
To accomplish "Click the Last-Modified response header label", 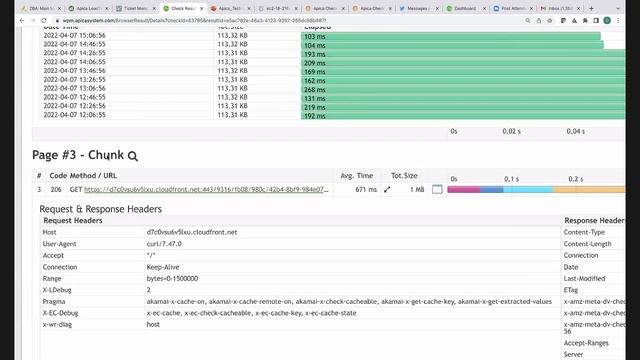I will 584,278.
